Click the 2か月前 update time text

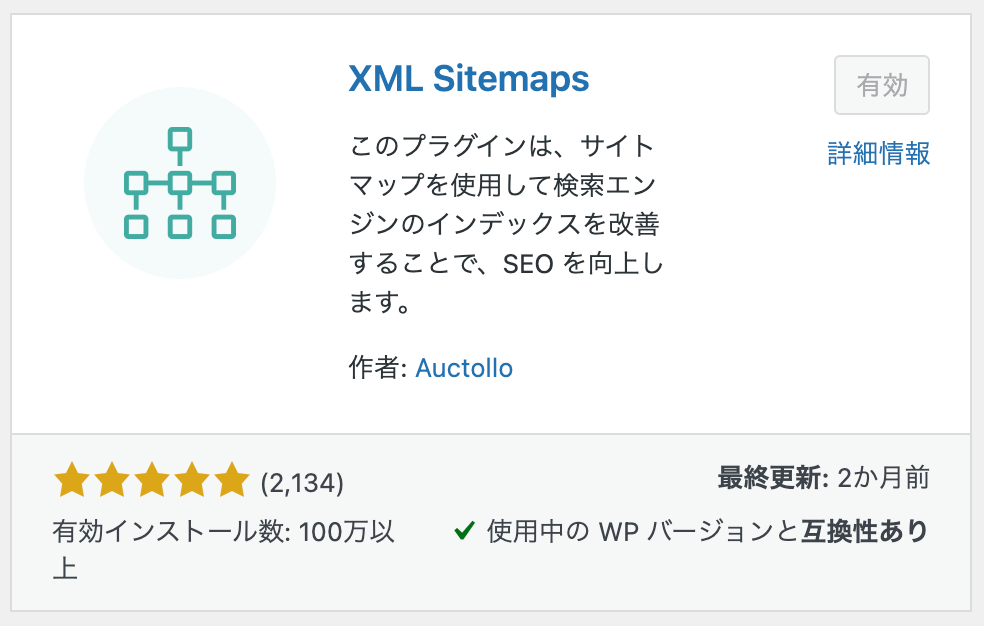884,478
